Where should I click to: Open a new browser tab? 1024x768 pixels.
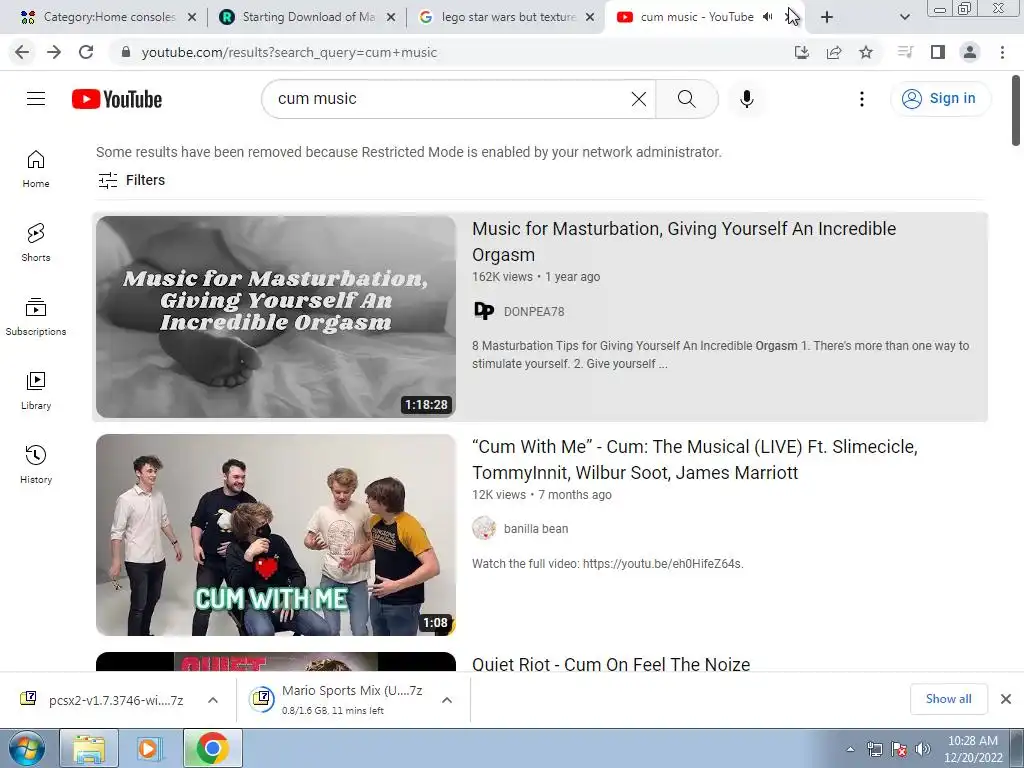coord(827,18)
